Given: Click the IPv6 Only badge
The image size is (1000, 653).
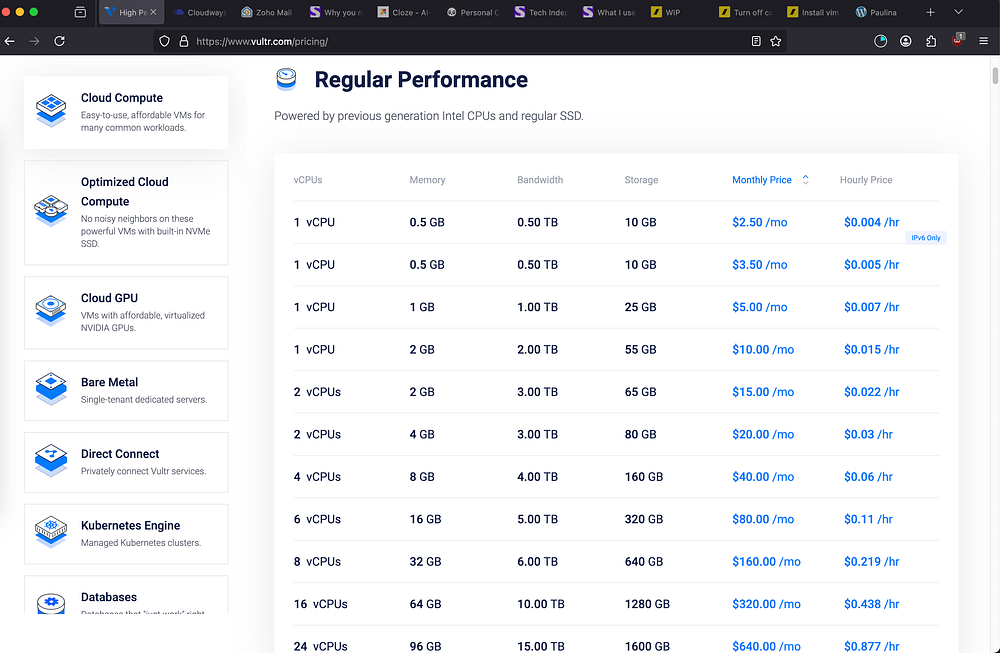Looking at the screenshot, I should tap(925, 238).
